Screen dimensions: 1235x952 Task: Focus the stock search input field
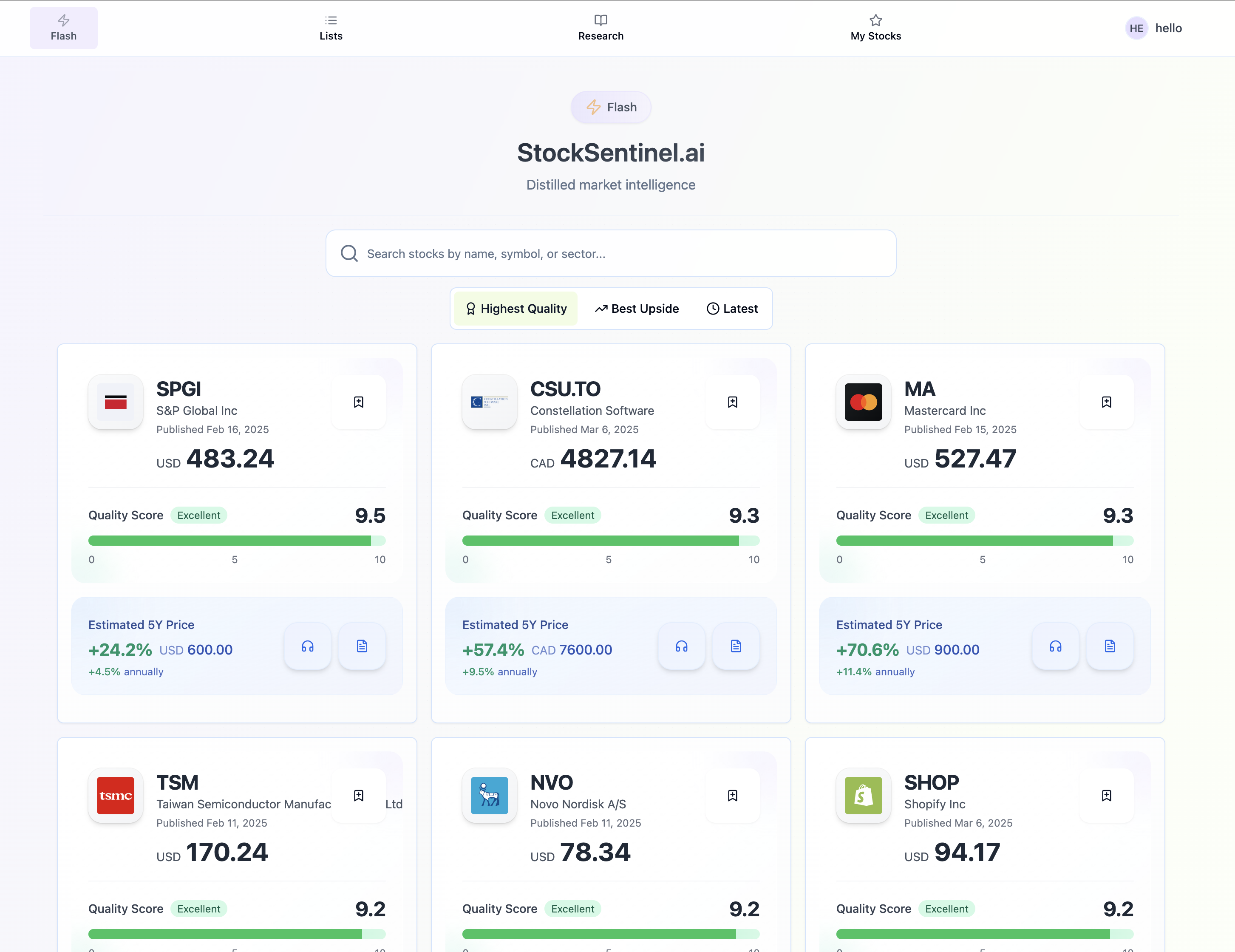point(611,253)
